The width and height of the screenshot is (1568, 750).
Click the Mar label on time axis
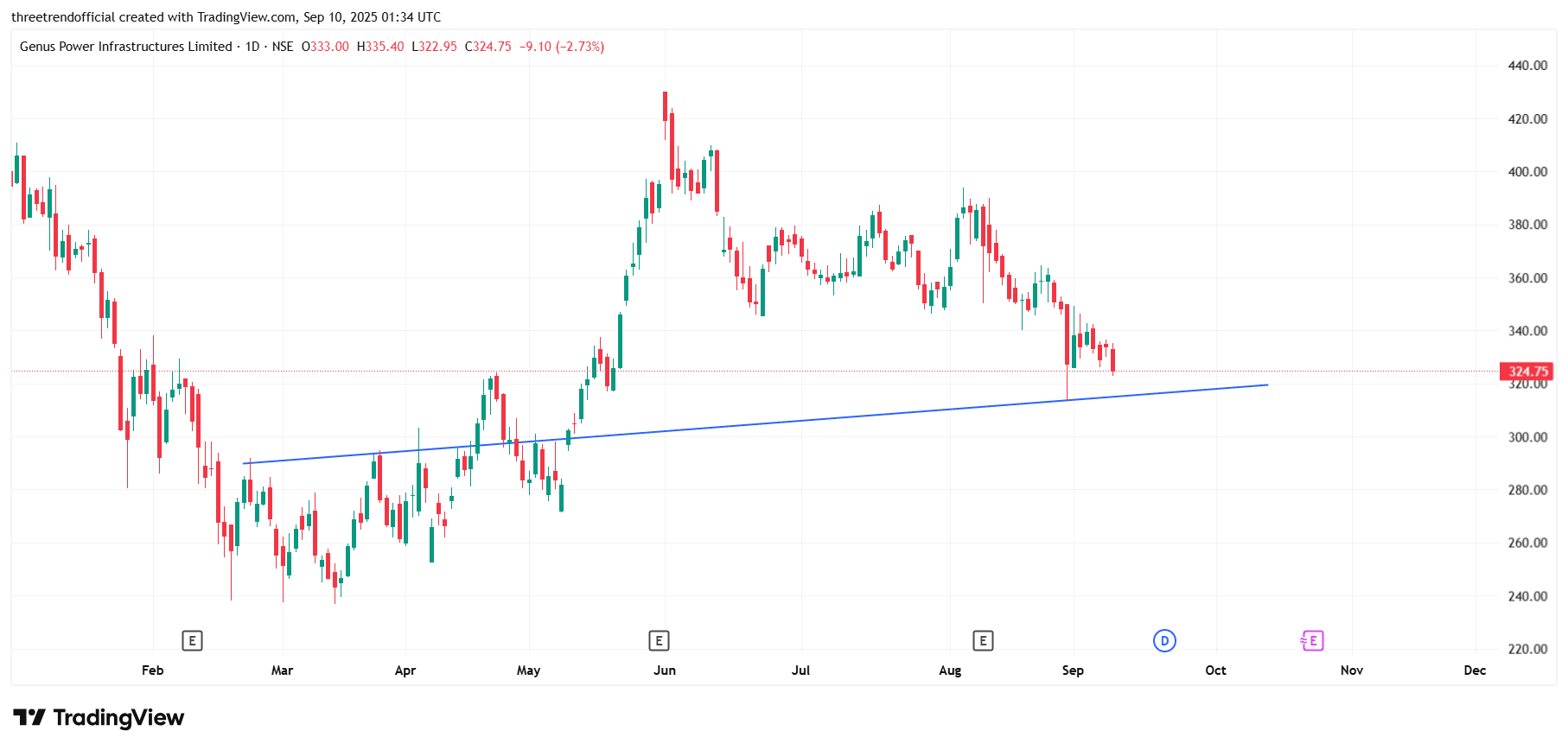[x=283, y=671]
